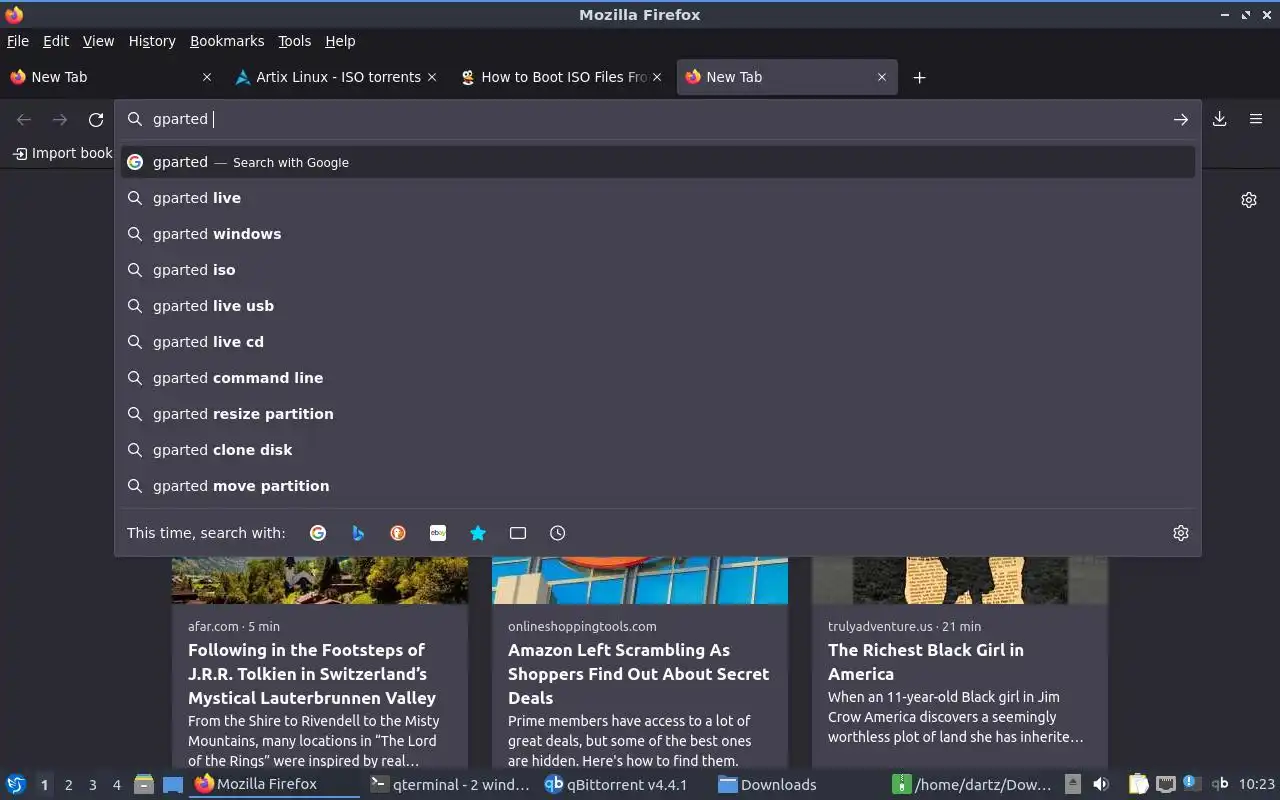
Task: Choose the 'gparted live cd' suggestion
Action: 658,342
